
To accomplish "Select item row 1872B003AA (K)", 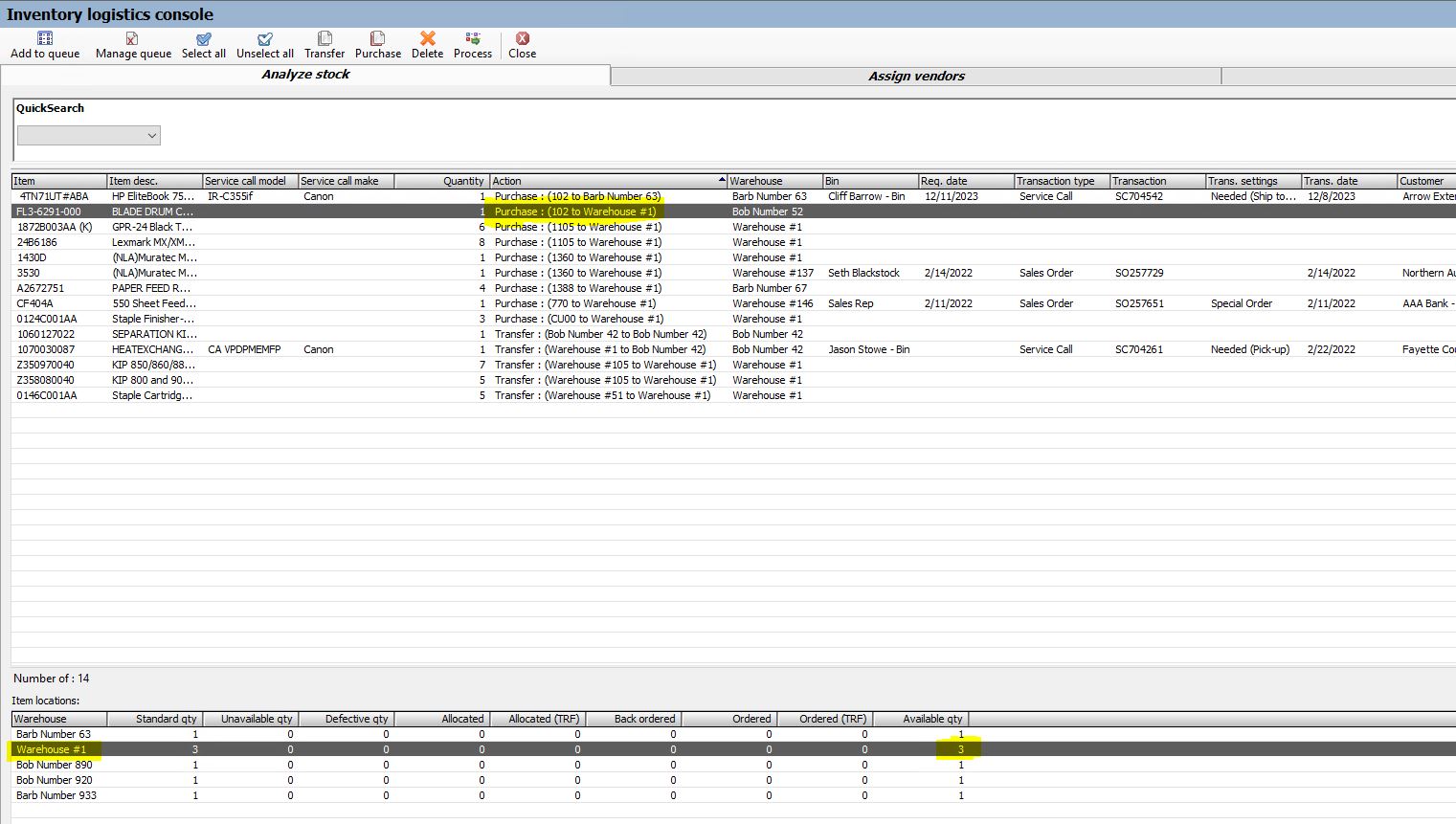I will point(733,227).
